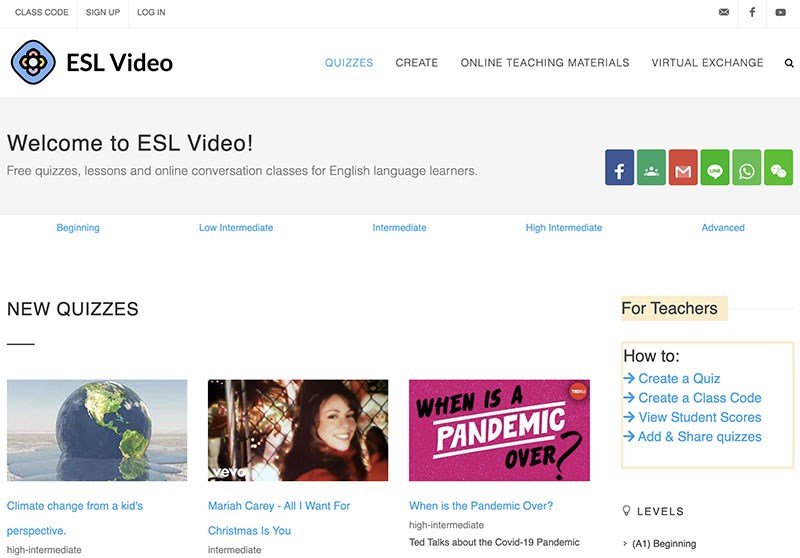Open the email envelope icon in top bar

click(723, 12)
